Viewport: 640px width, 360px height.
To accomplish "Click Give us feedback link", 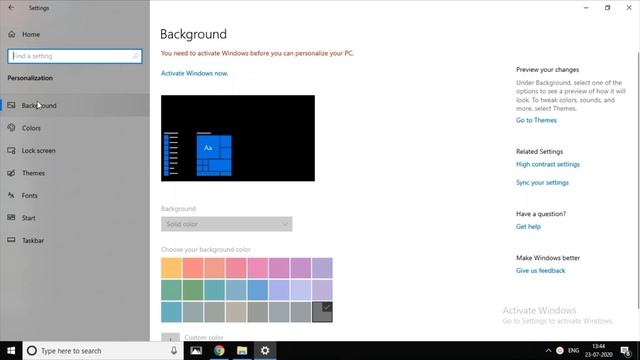I will [540, 271].
